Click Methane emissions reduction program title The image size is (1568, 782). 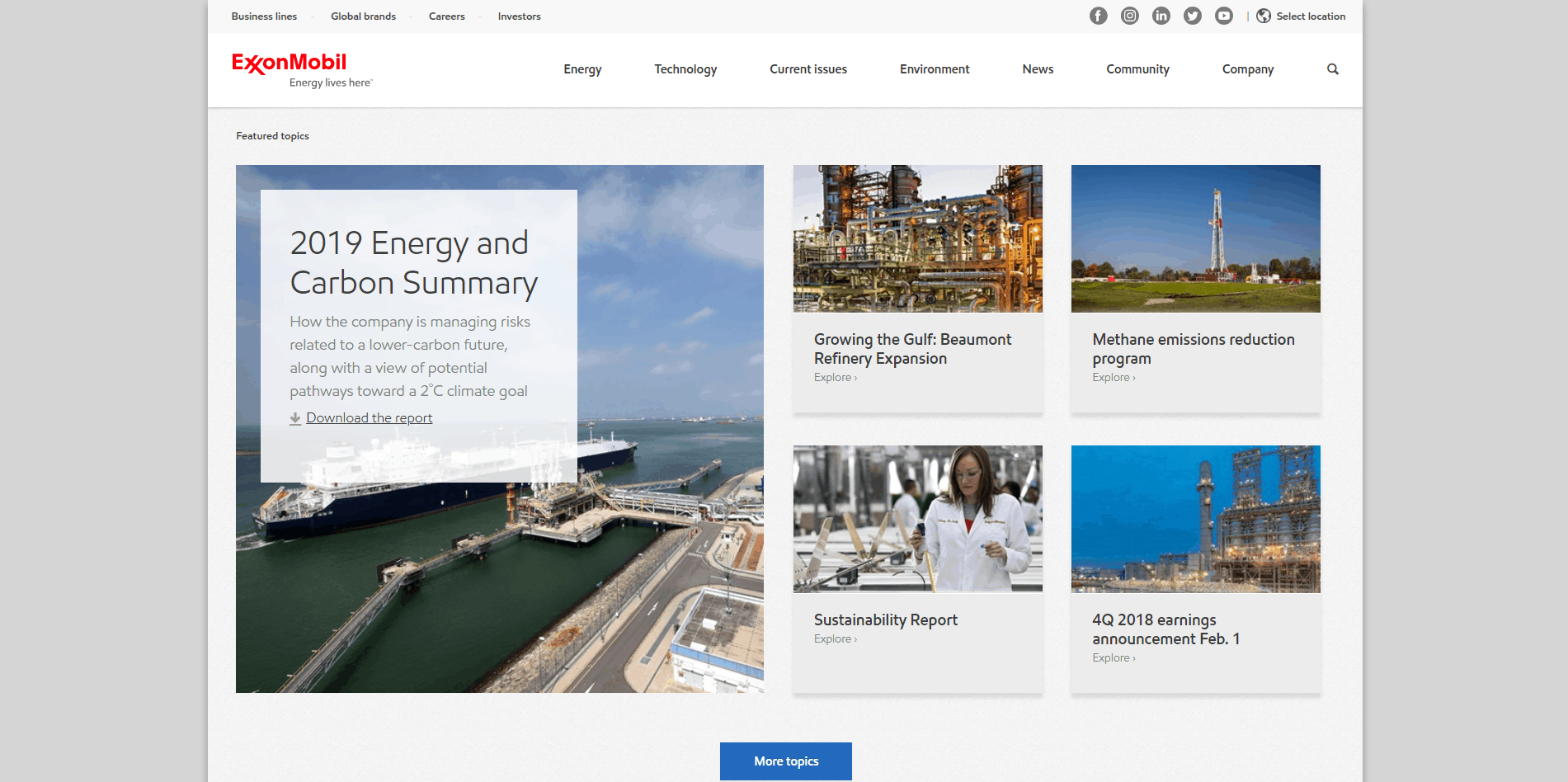point(1193,349)
